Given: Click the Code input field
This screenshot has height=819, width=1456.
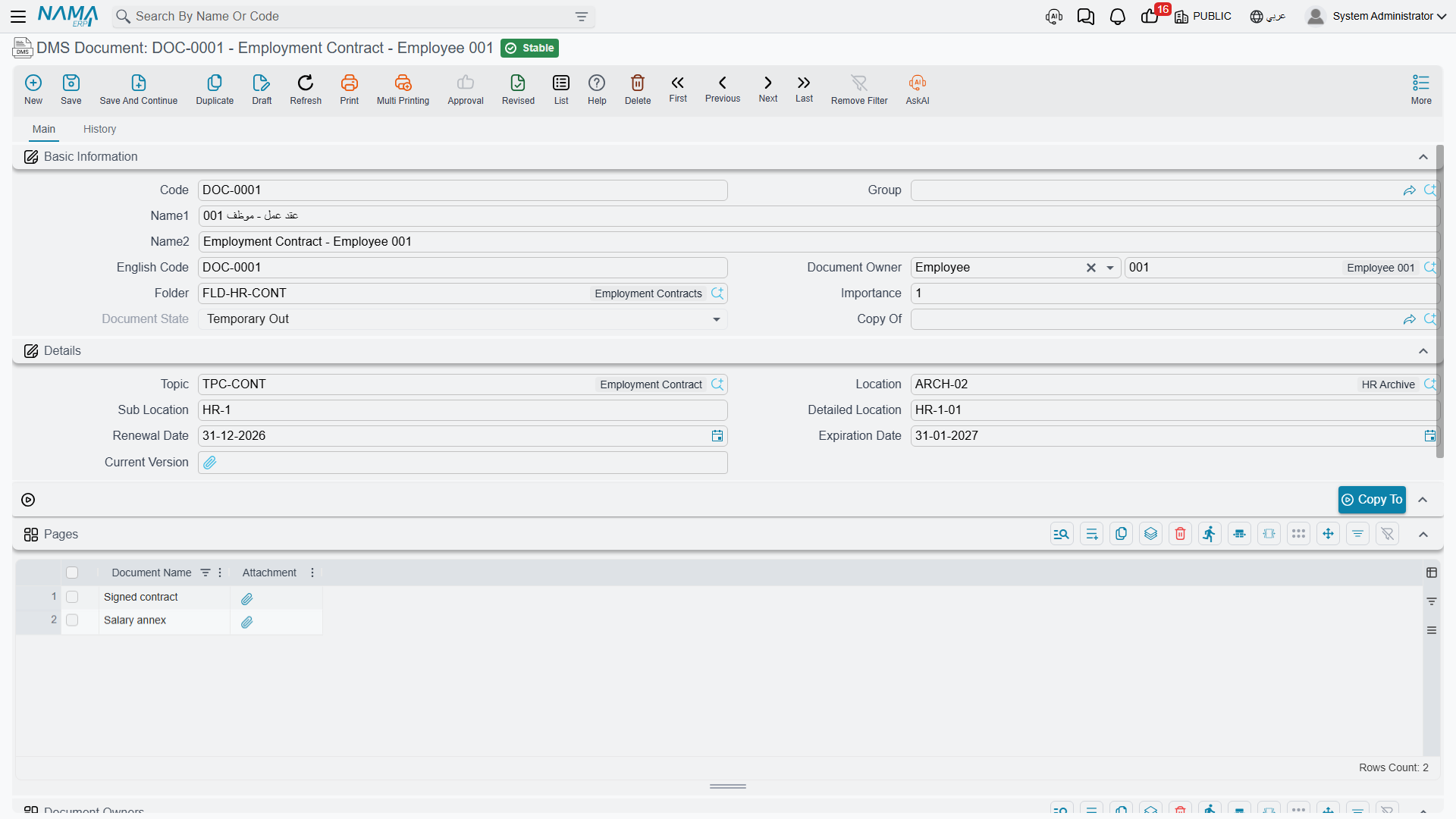Looking at the screenshot, I should [x=463, y=190].
